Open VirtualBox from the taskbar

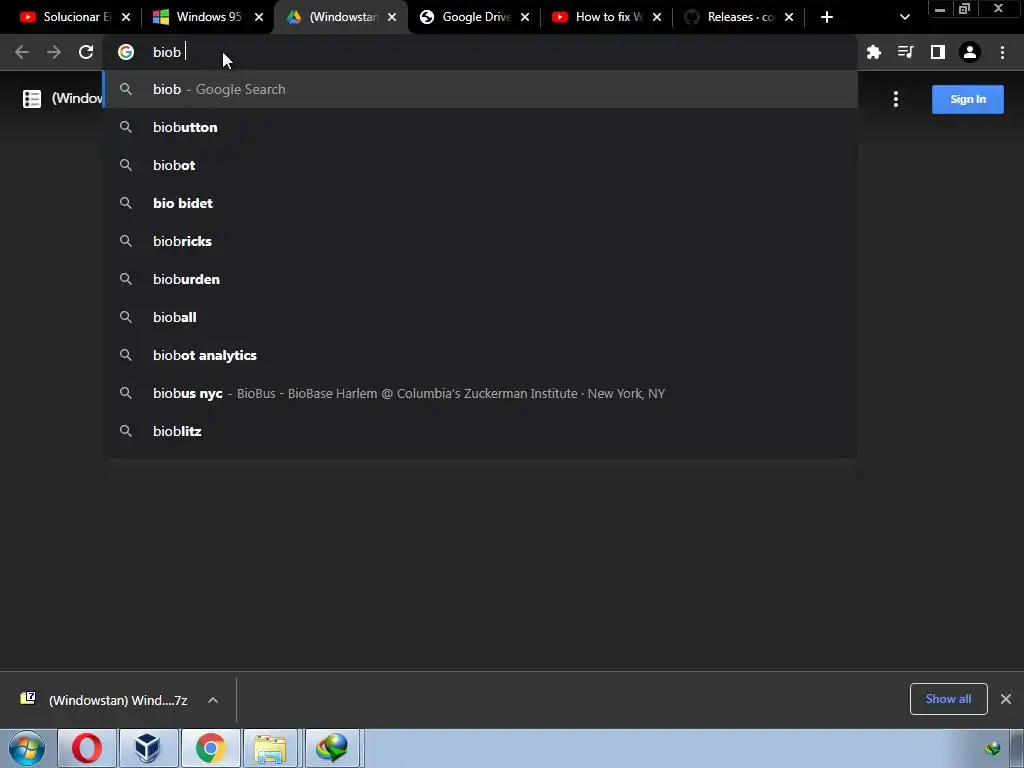[148, 748]
